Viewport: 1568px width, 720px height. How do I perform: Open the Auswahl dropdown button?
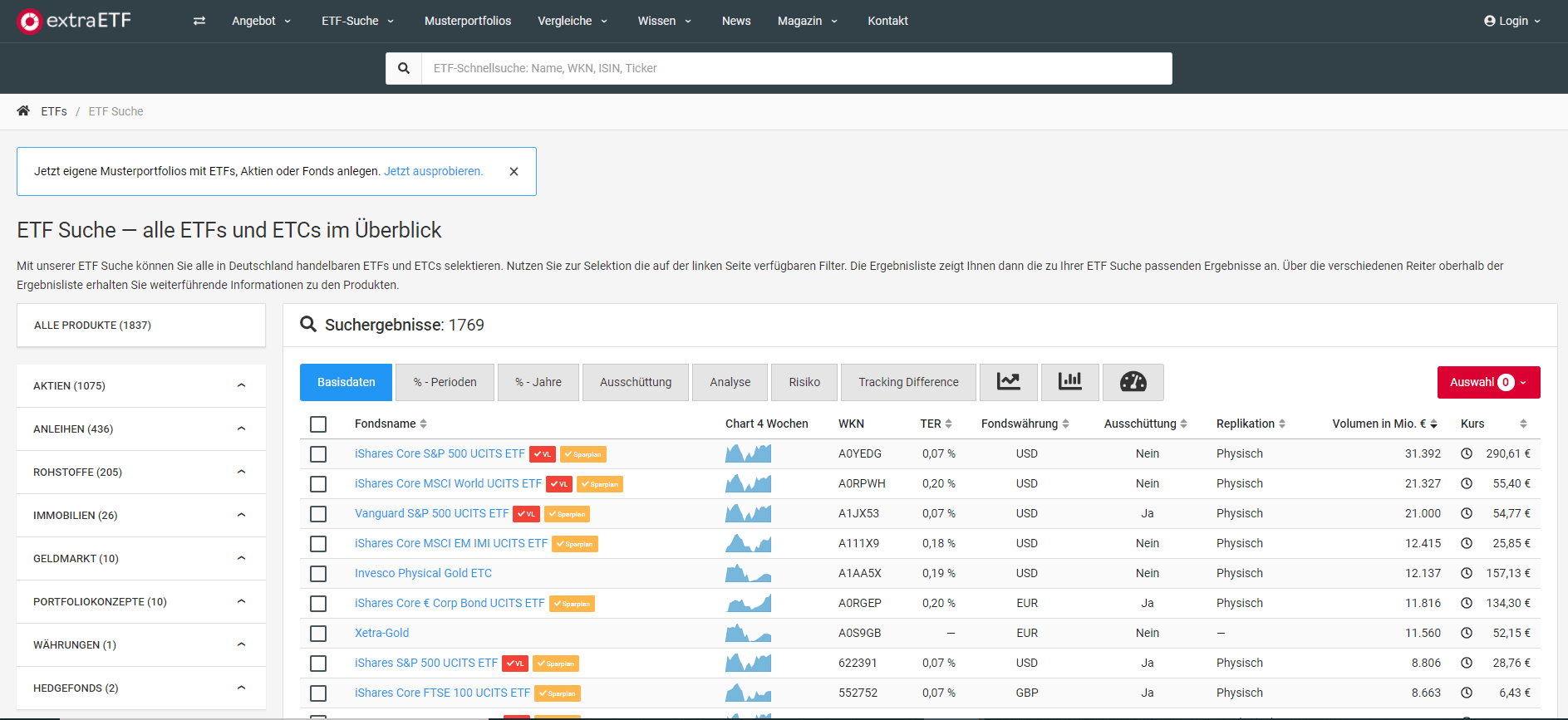pyautogui.click(x=1488, y=382)
